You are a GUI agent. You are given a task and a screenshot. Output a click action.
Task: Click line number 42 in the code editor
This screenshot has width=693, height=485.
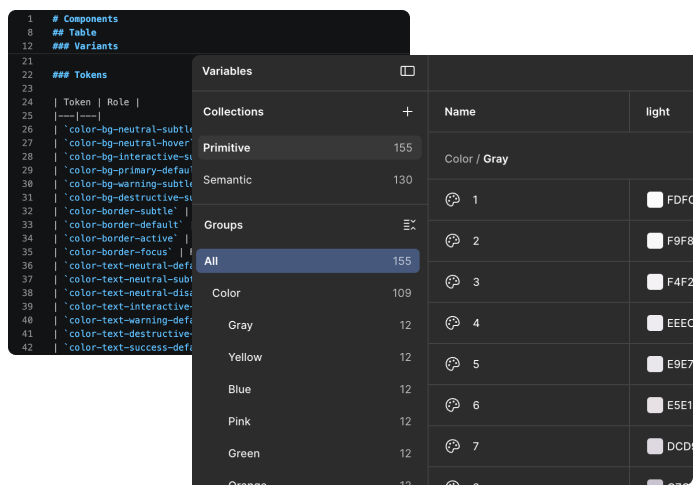point(27,348)
